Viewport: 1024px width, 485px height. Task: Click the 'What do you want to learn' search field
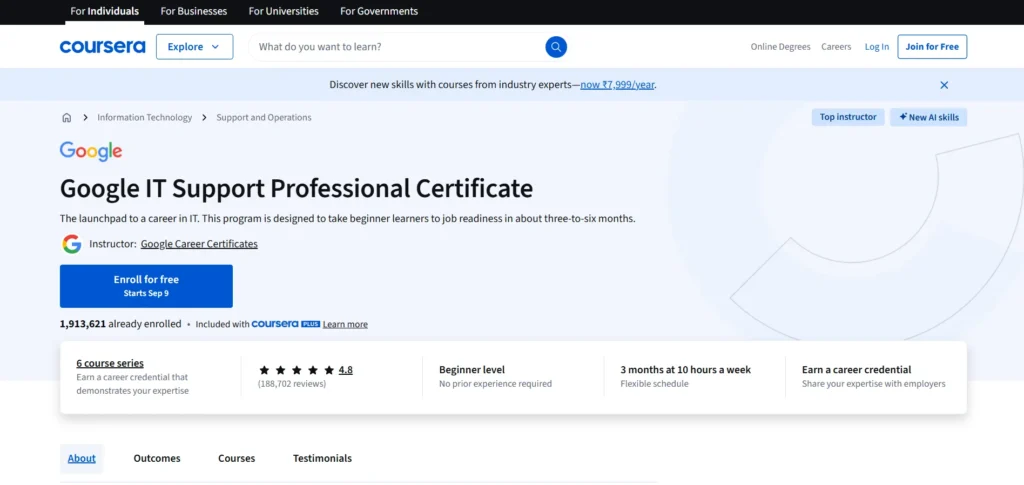(395, 47)
